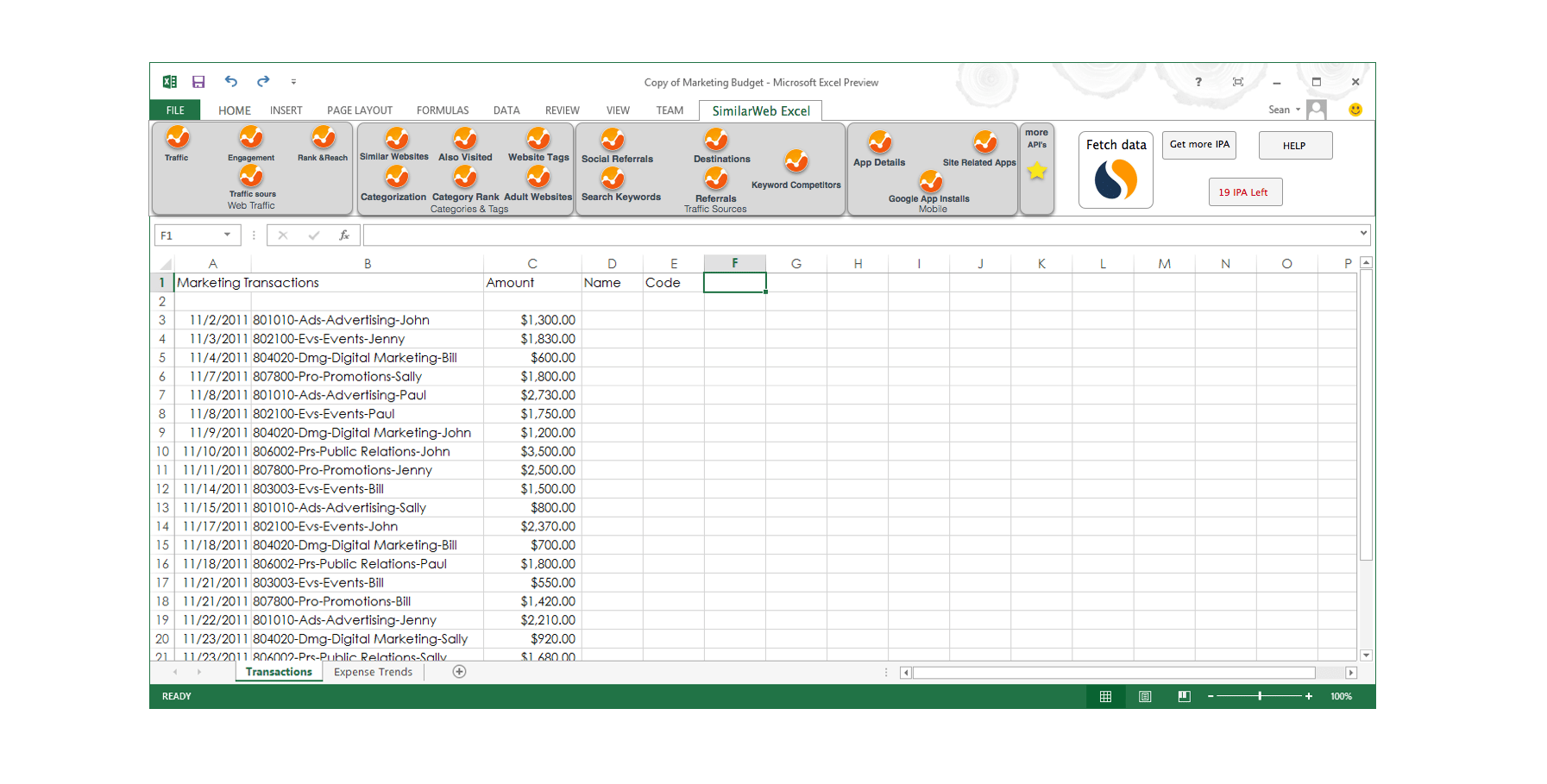Open the Sean account dropdown
Screen dimensions: 1547x784
[x=1284, y=110]
